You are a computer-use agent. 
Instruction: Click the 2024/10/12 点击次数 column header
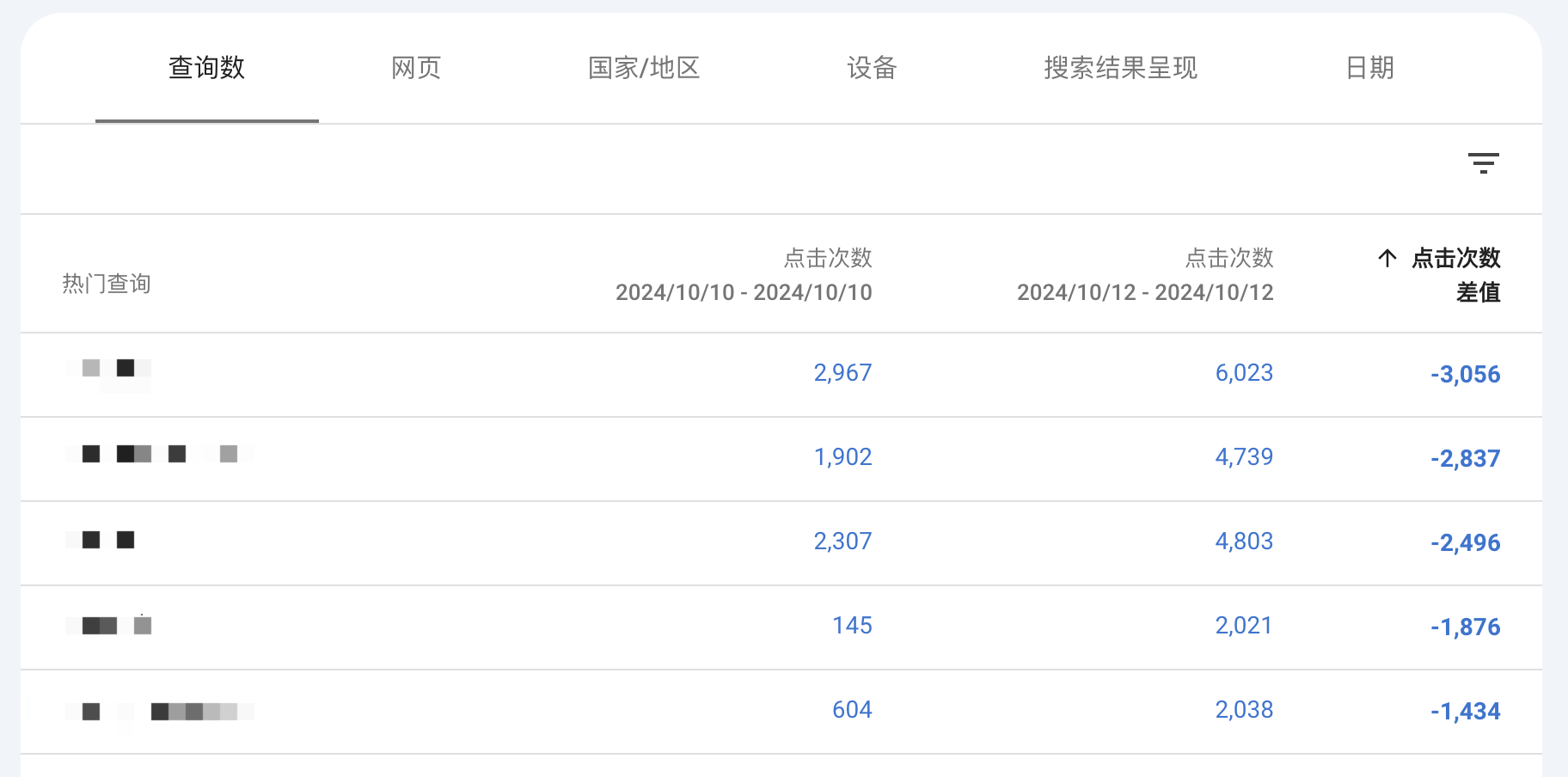pyautogui.click(x=1145, y=275)
